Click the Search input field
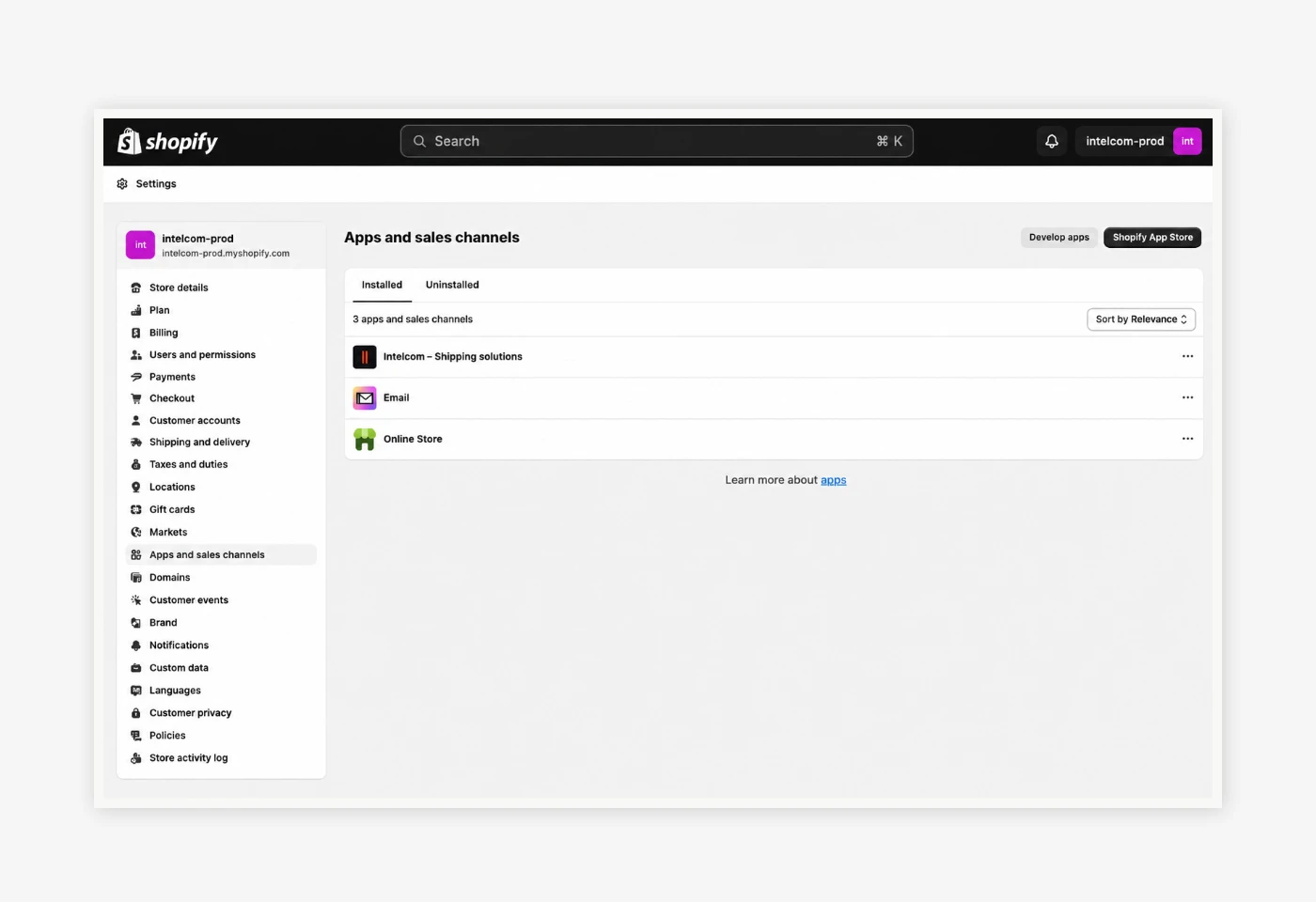 coord(656,141)
